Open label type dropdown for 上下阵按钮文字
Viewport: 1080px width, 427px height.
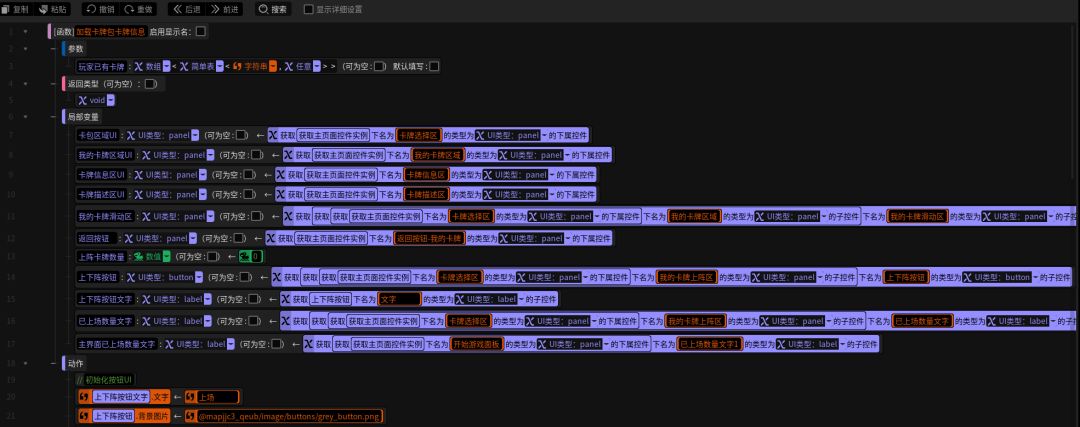[x=207, y=300]
